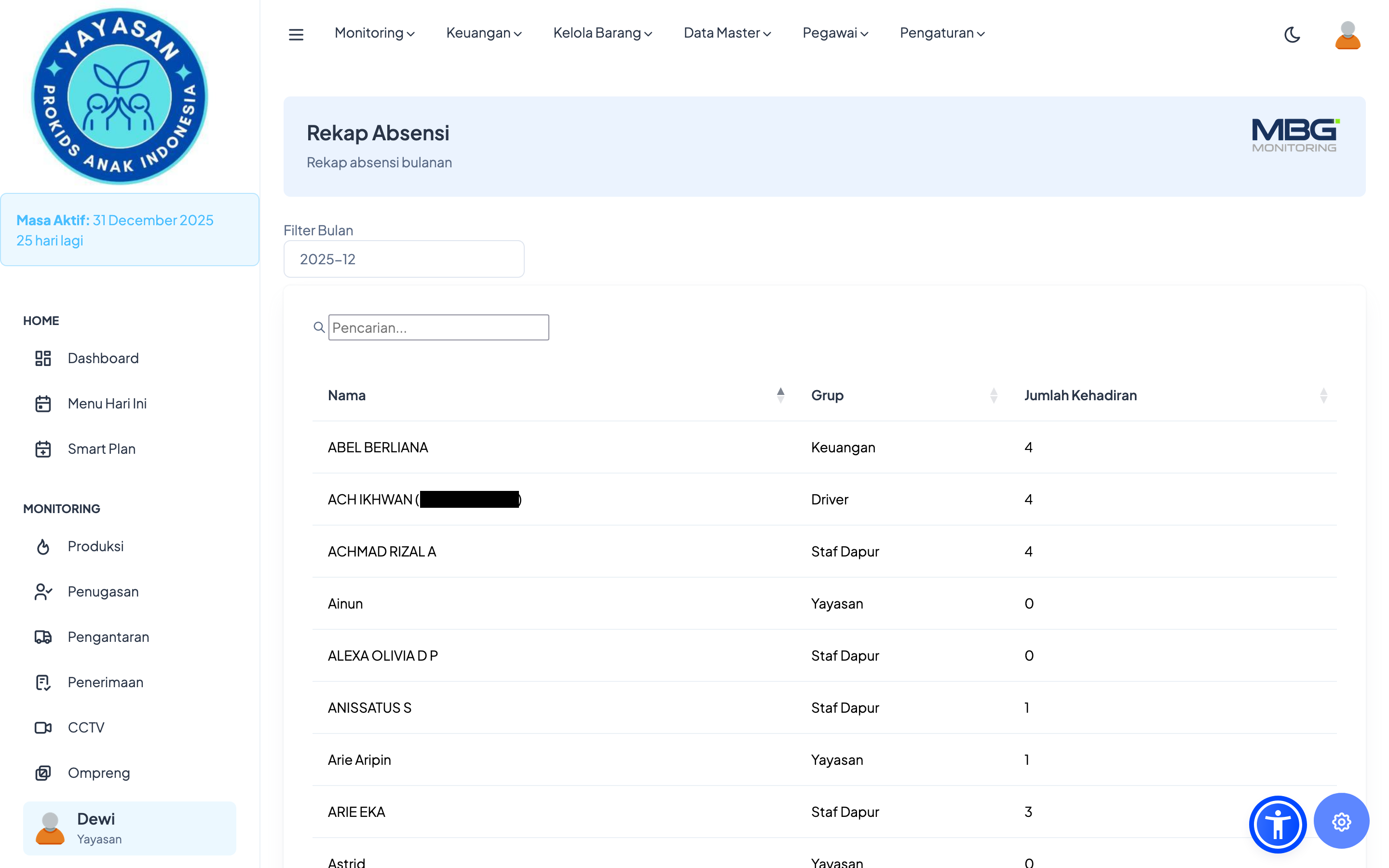The image size is (1389, 868).
Task: Open Ompreng in the sidebar
Action: pyautogui.click(x=98, y=773)
